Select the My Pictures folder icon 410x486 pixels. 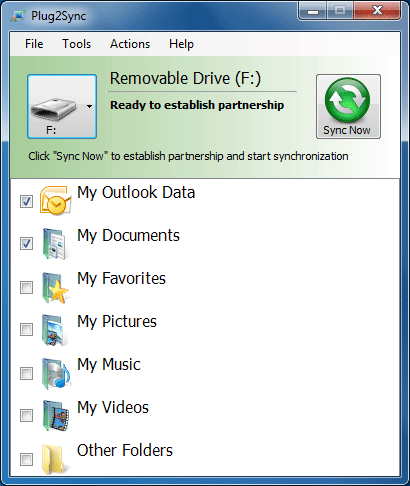(x=55, y=330)
